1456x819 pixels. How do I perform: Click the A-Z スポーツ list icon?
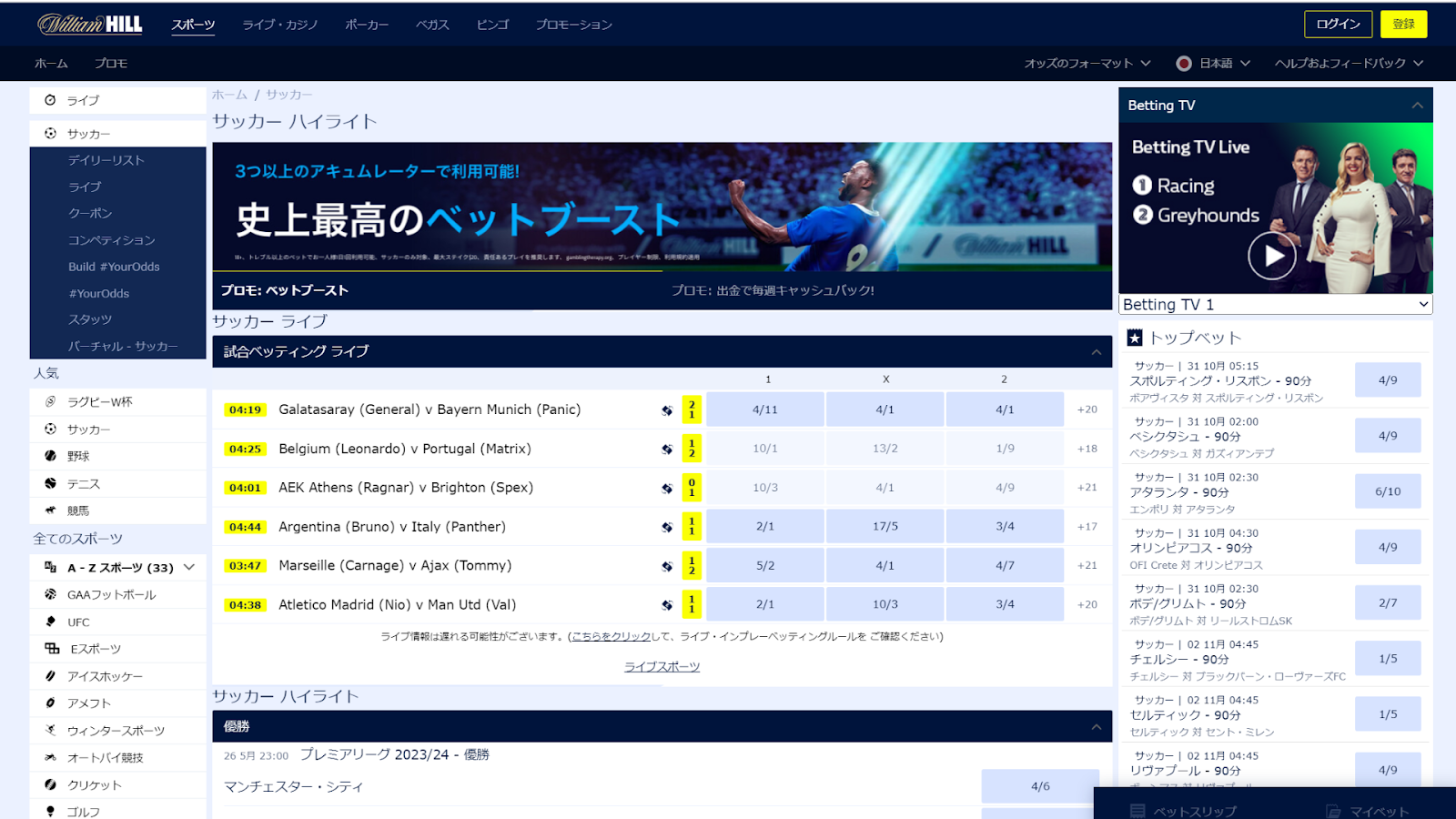(50, 567)
